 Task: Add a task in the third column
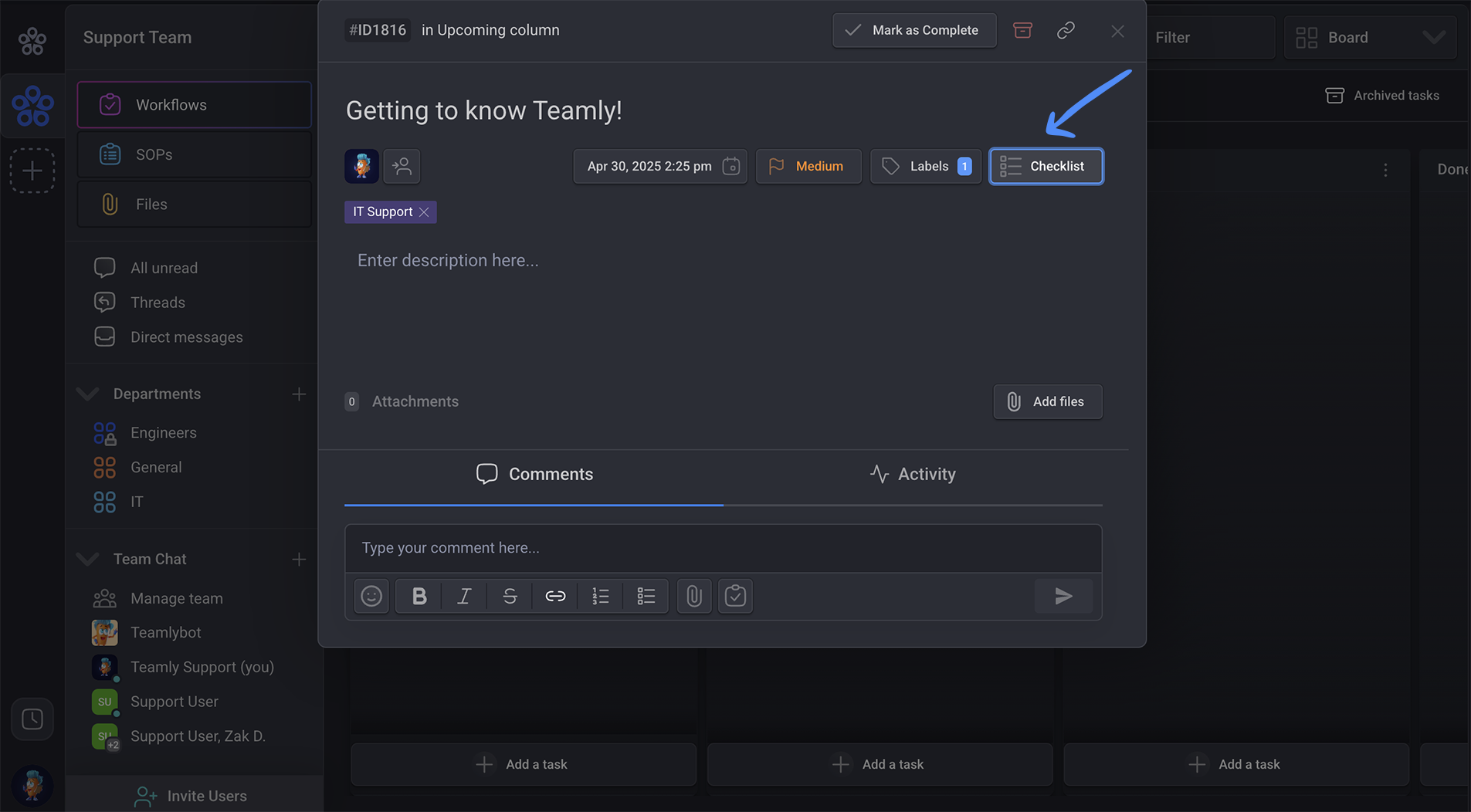click(1235, 764)
